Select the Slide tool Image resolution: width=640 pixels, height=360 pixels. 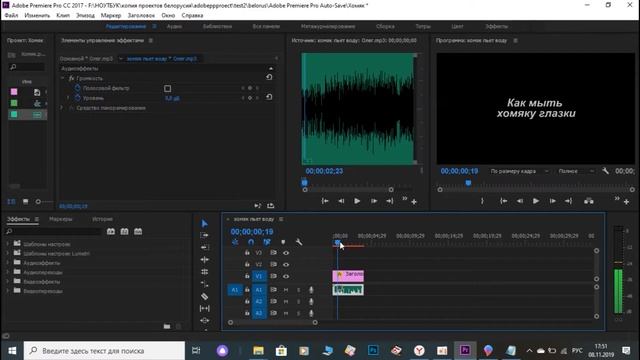click(x=204, y=320)
